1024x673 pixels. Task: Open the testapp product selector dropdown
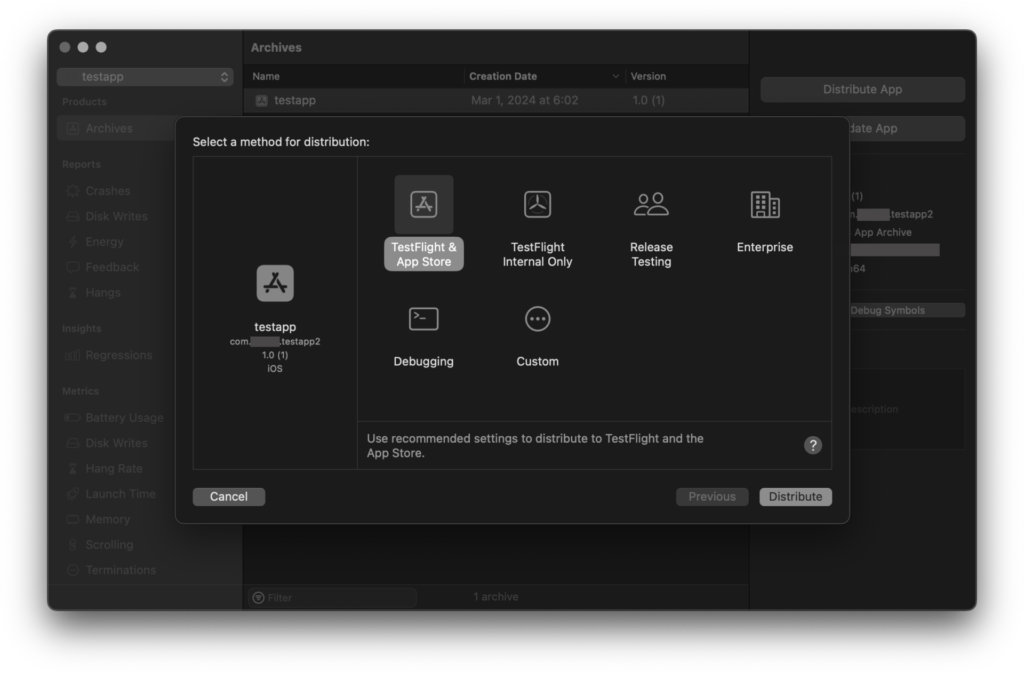tap(145, 77)
